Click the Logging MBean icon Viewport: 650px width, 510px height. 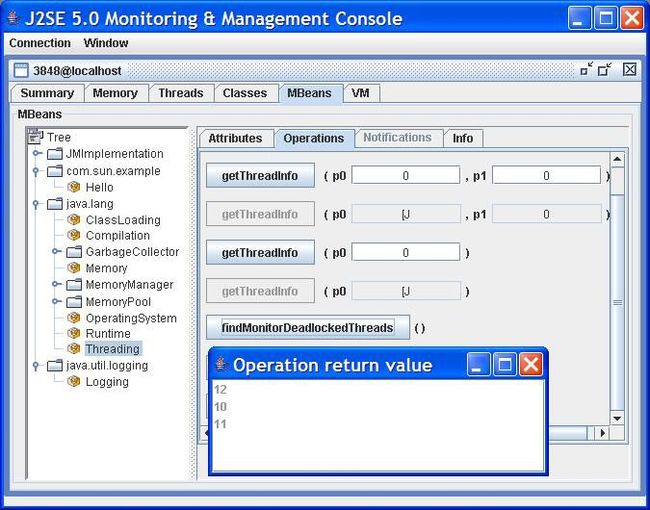74,381
